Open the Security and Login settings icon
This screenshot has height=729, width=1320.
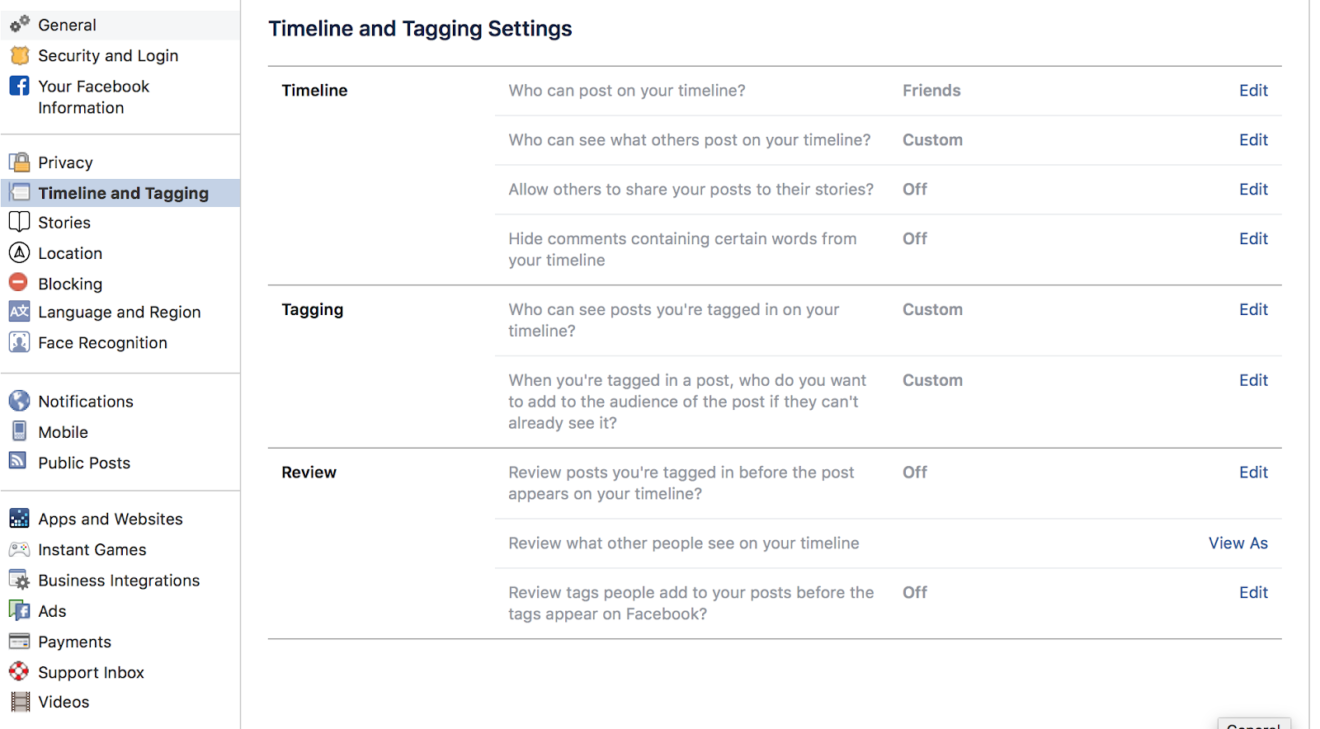[x=21, y=55]
